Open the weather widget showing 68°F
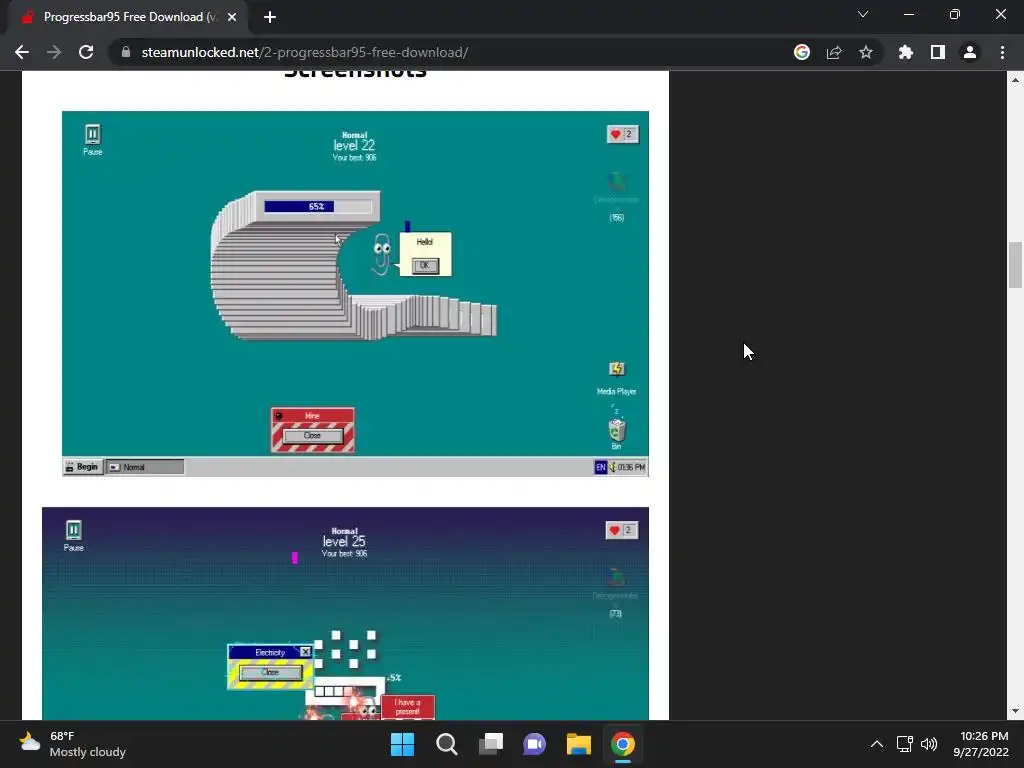 click(x=72, y=744)
